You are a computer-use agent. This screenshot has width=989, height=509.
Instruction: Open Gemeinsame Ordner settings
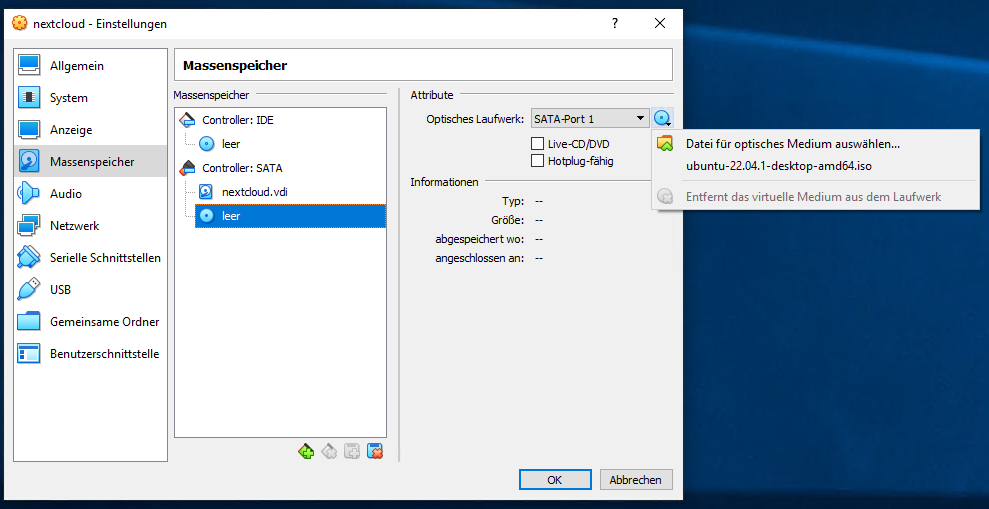90,322
